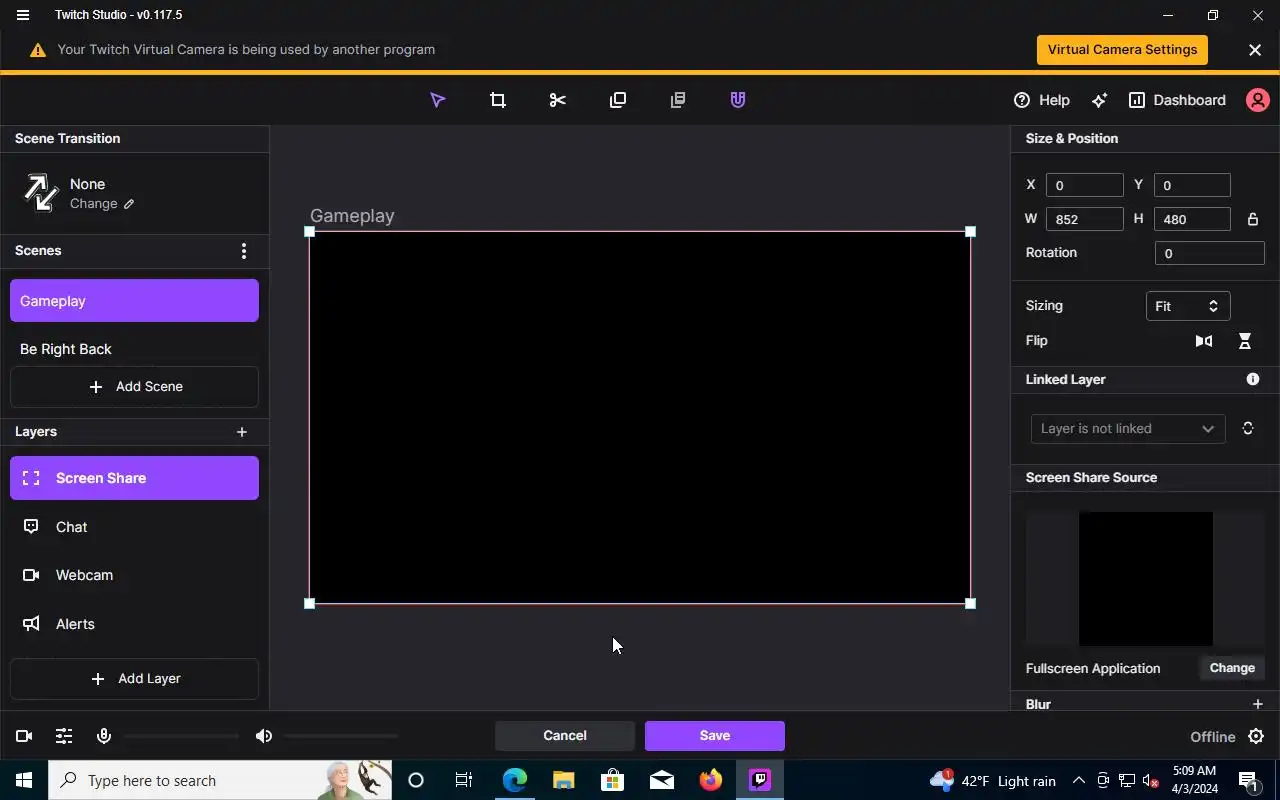Screen dimensions: 1280x800
Task: Click the sparkle what's new icon
Action: pyautogui.click(x=1099, y=100)
